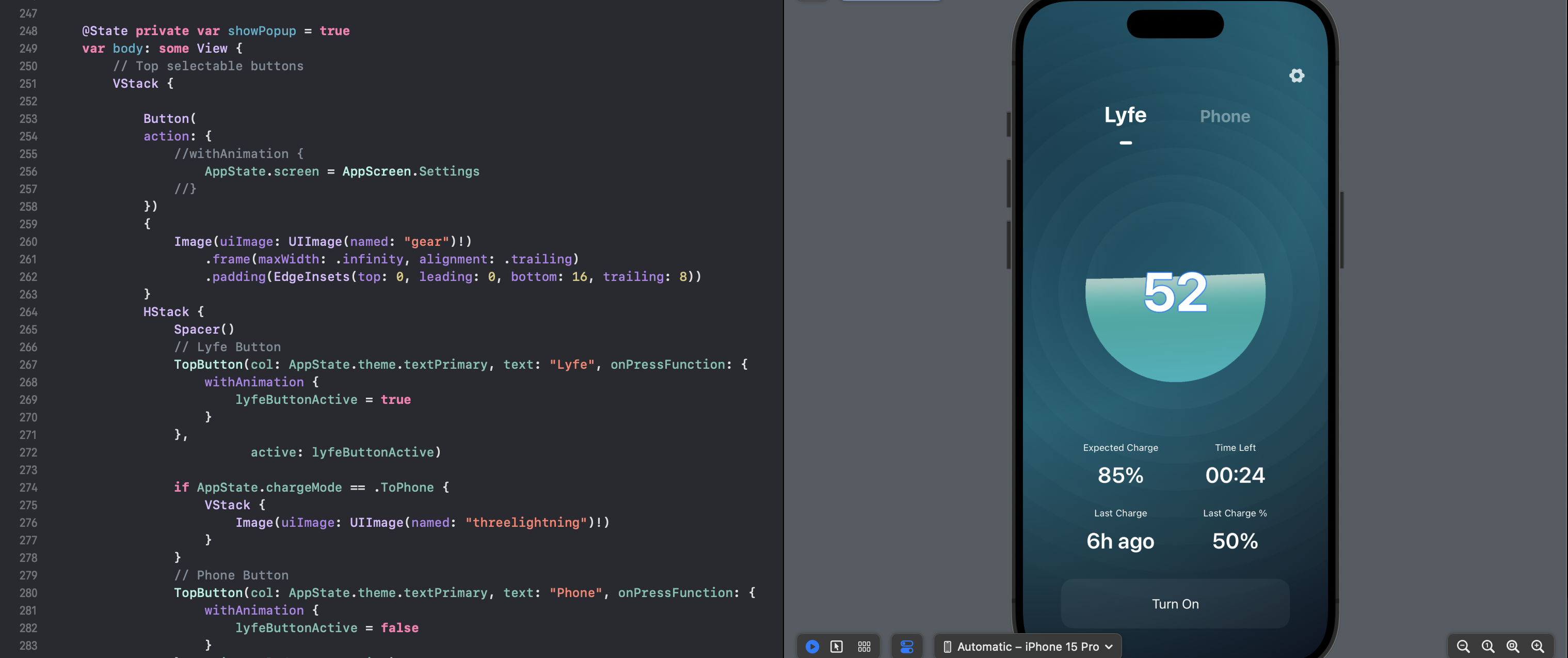Click the 50% Last Charge % value
The image size is (1568, 658).
[x=1235, y=541]
